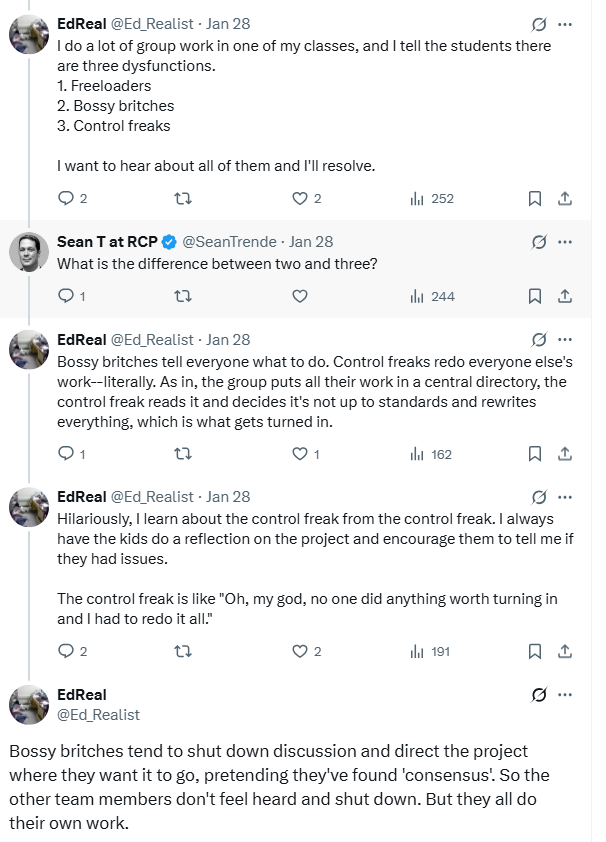This screenshot has height=842, width=606.
Task: Open more options on the central directory tweet
Action: 565,339
